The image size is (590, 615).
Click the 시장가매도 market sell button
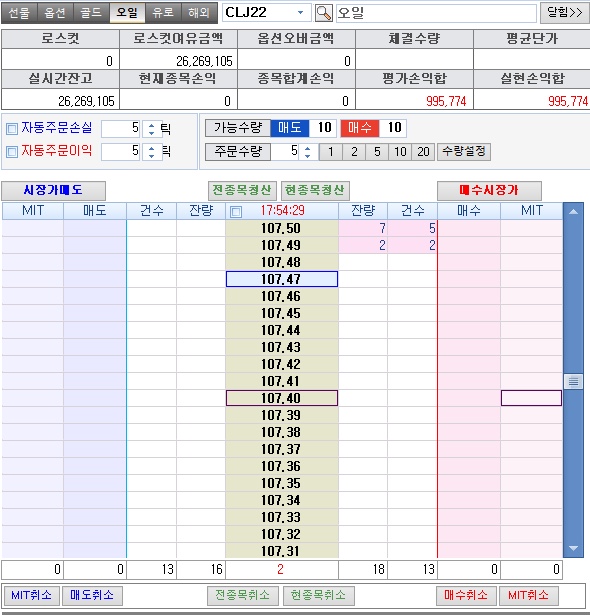pyautogui.click(x=53, y=191)
